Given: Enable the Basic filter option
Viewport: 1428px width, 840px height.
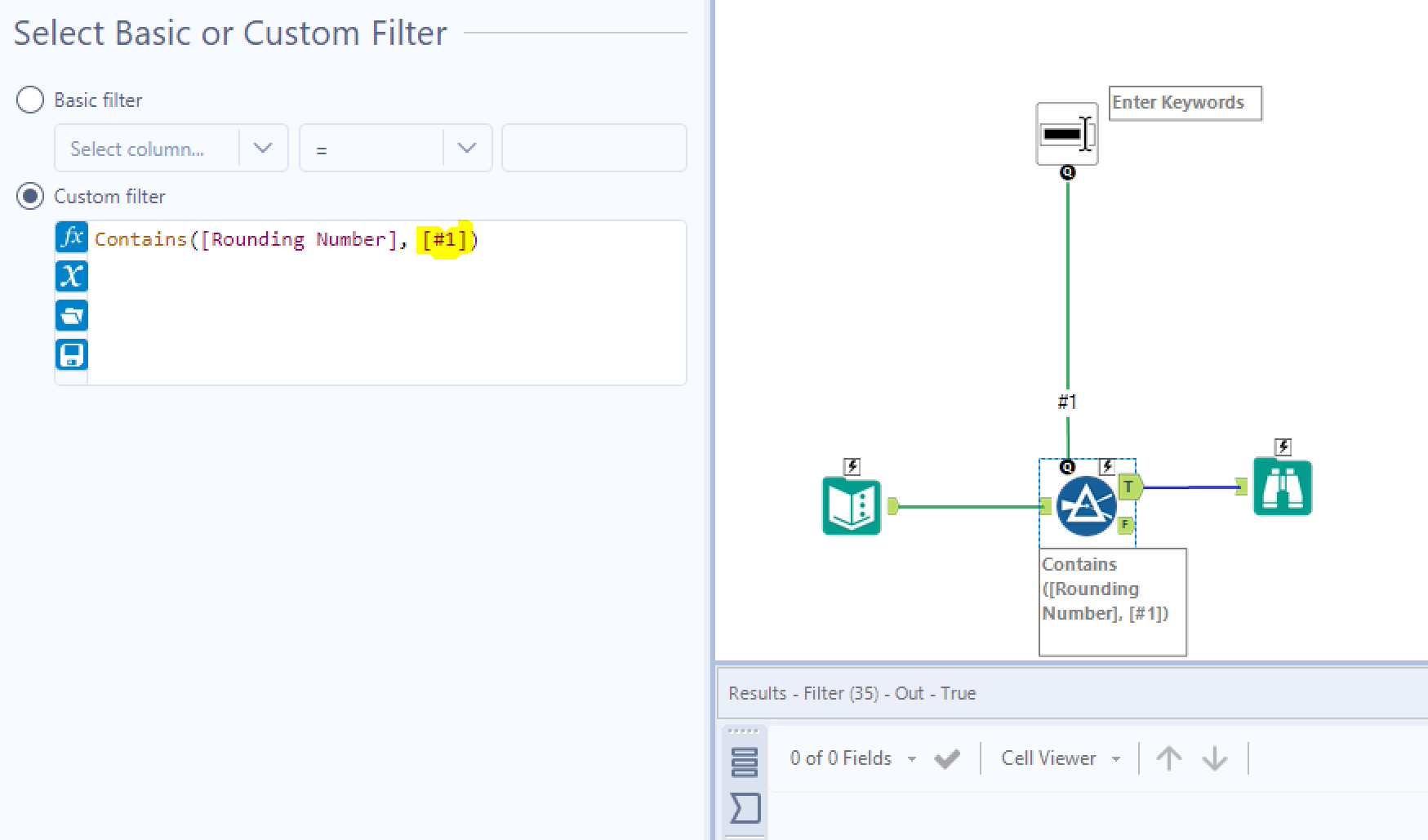Looking at the screenshot, I should (x=29, y=99).
